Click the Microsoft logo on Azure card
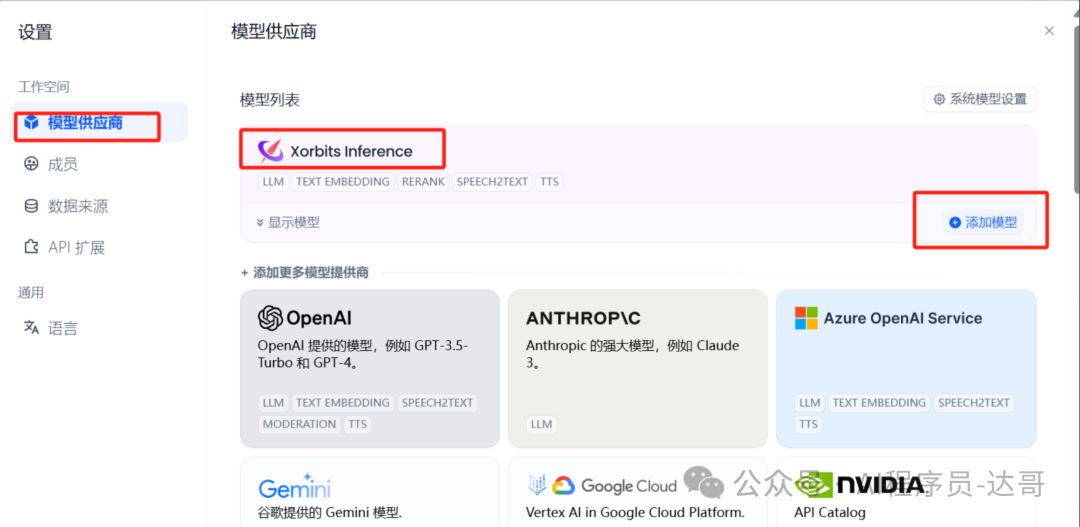 pos(806,318)
